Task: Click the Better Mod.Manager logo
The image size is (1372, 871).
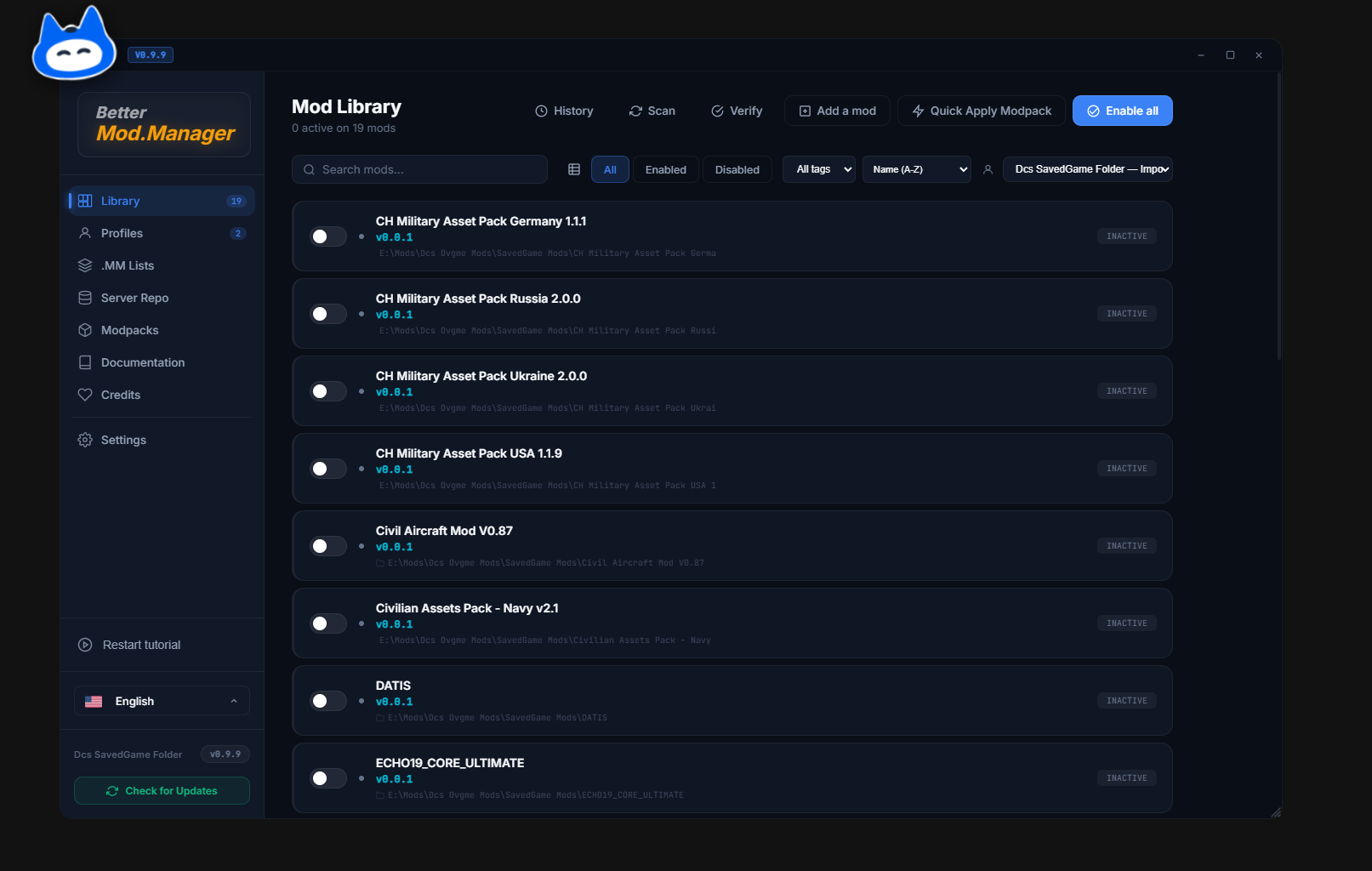Action: [x=164, y=124]
